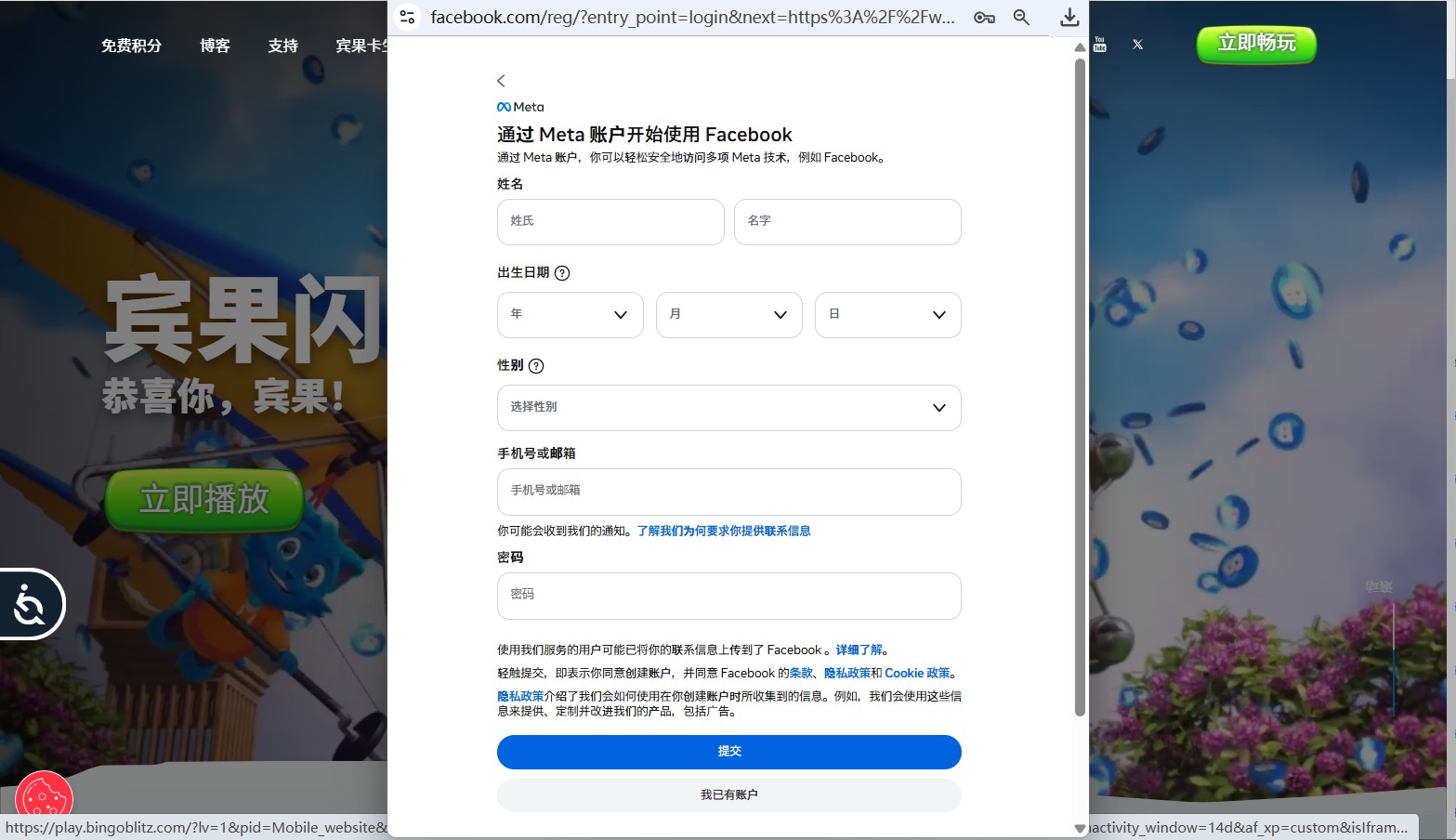Open 隐私政策 link beginning the last paragraph
1456x840 pixels.
520,697
